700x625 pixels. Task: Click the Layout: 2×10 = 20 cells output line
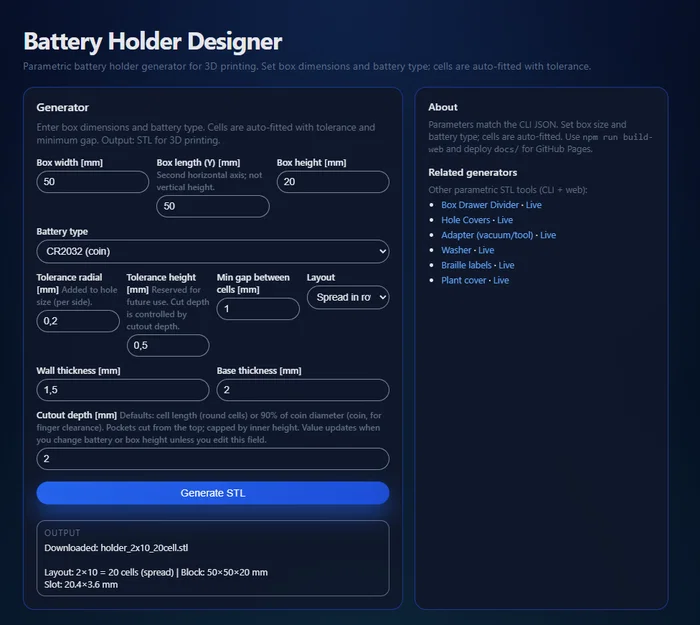click(156, 572)
